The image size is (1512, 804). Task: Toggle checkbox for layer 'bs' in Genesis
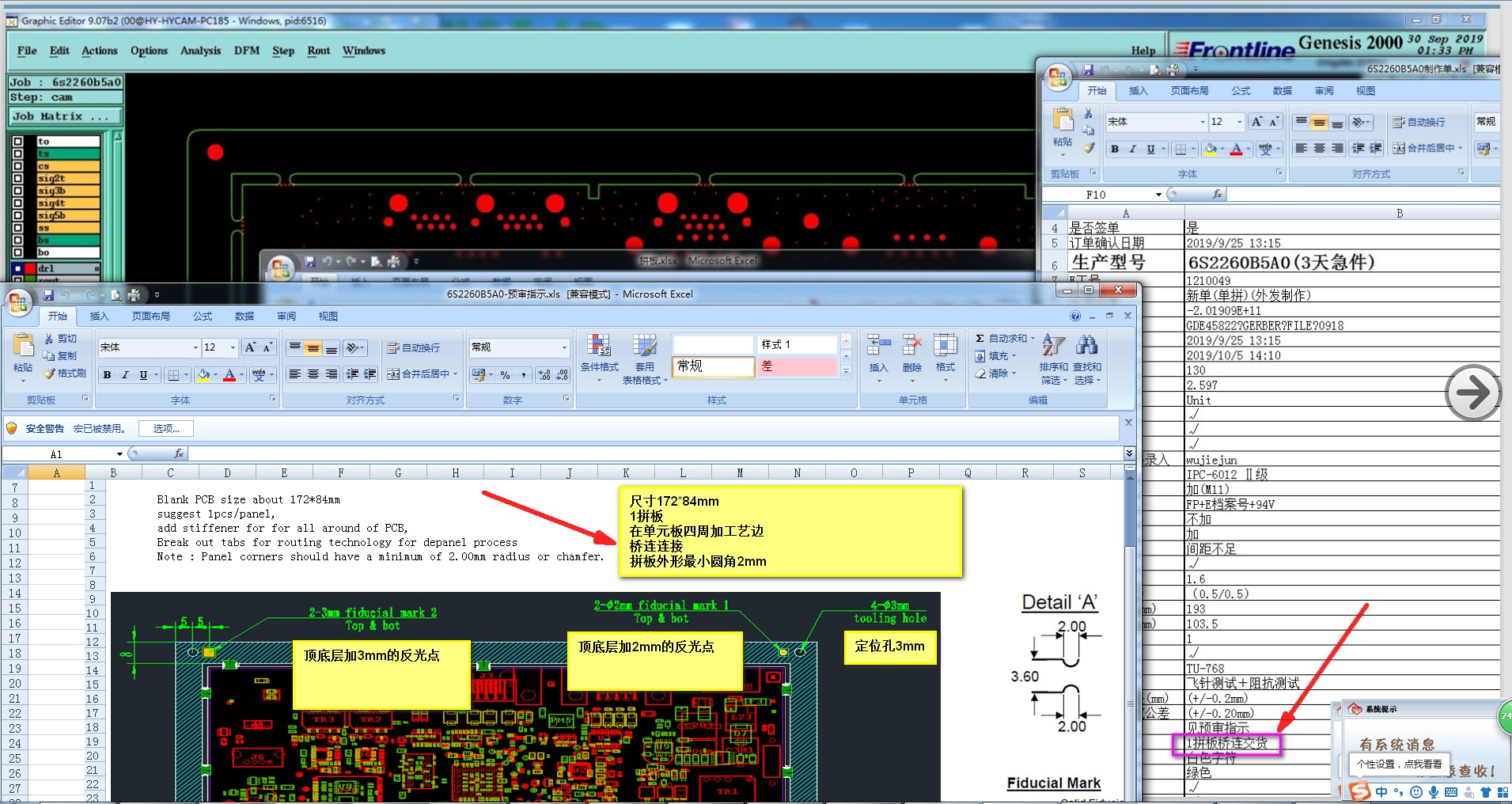coord(18,240)
